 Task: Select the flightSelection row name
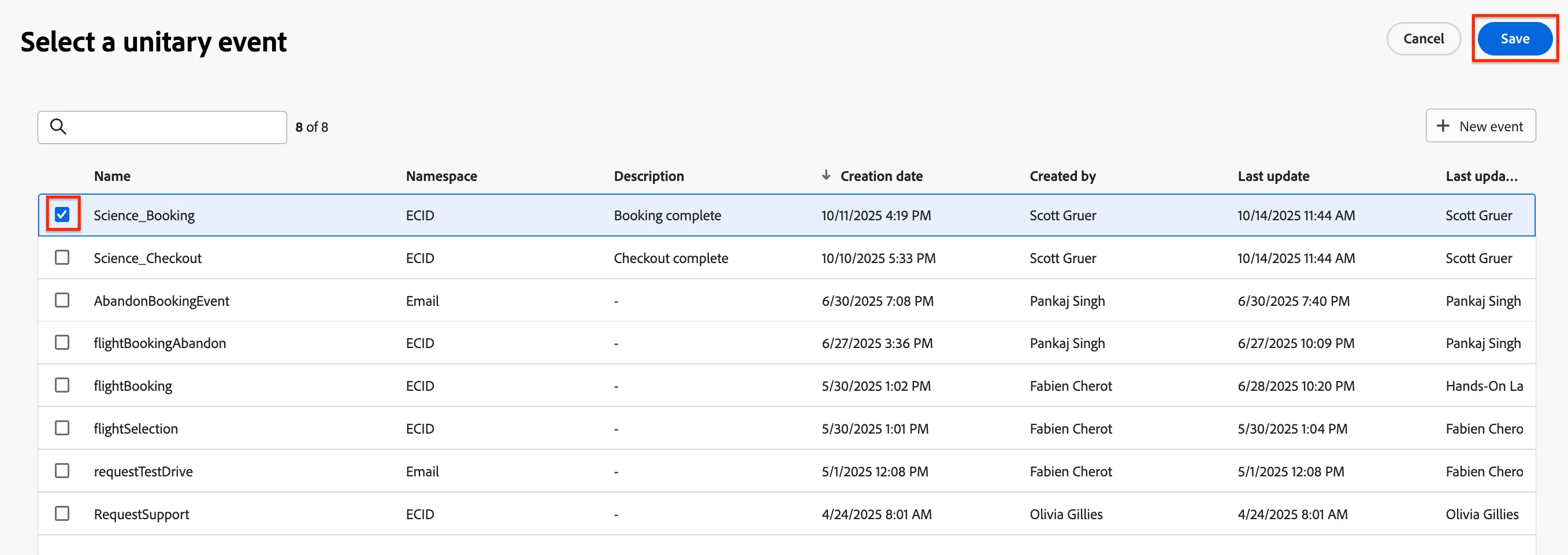[136, 428]
